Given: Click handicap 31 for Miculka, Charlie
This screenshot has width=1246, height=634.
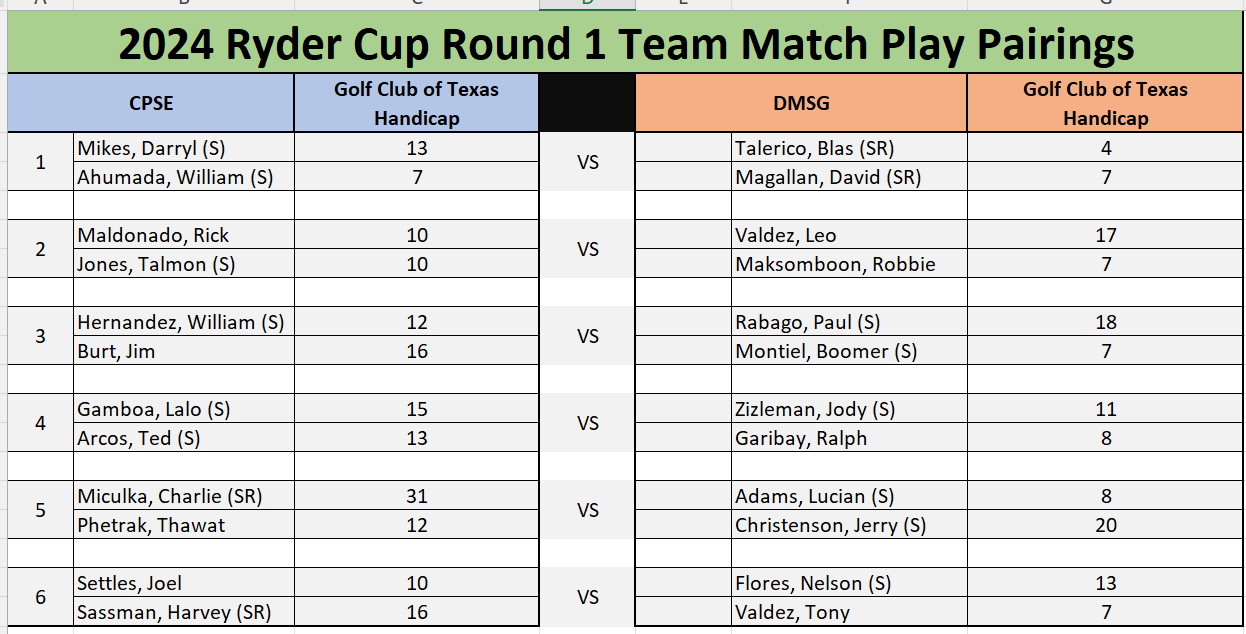Looking at the screenshot, I should click(417, 496).
